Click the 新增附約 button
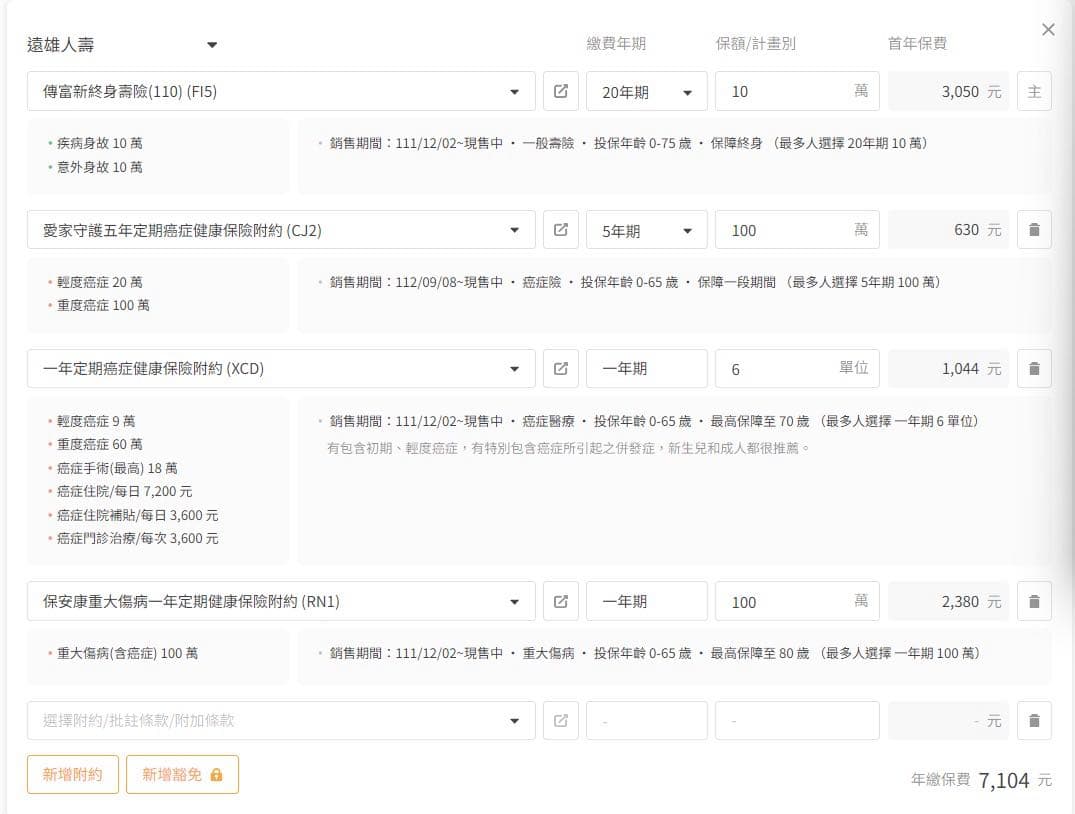 [72, 774]
